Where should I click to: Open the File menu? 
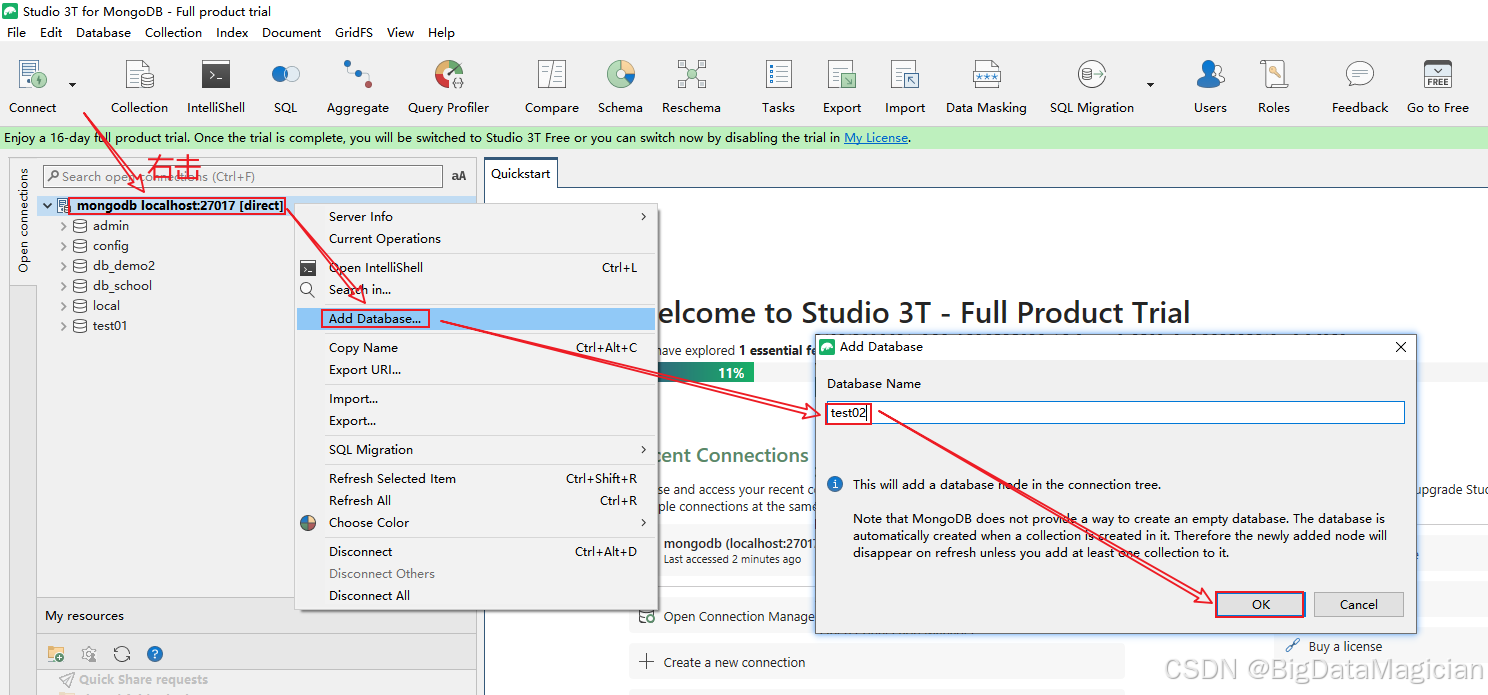coord(16,32)
